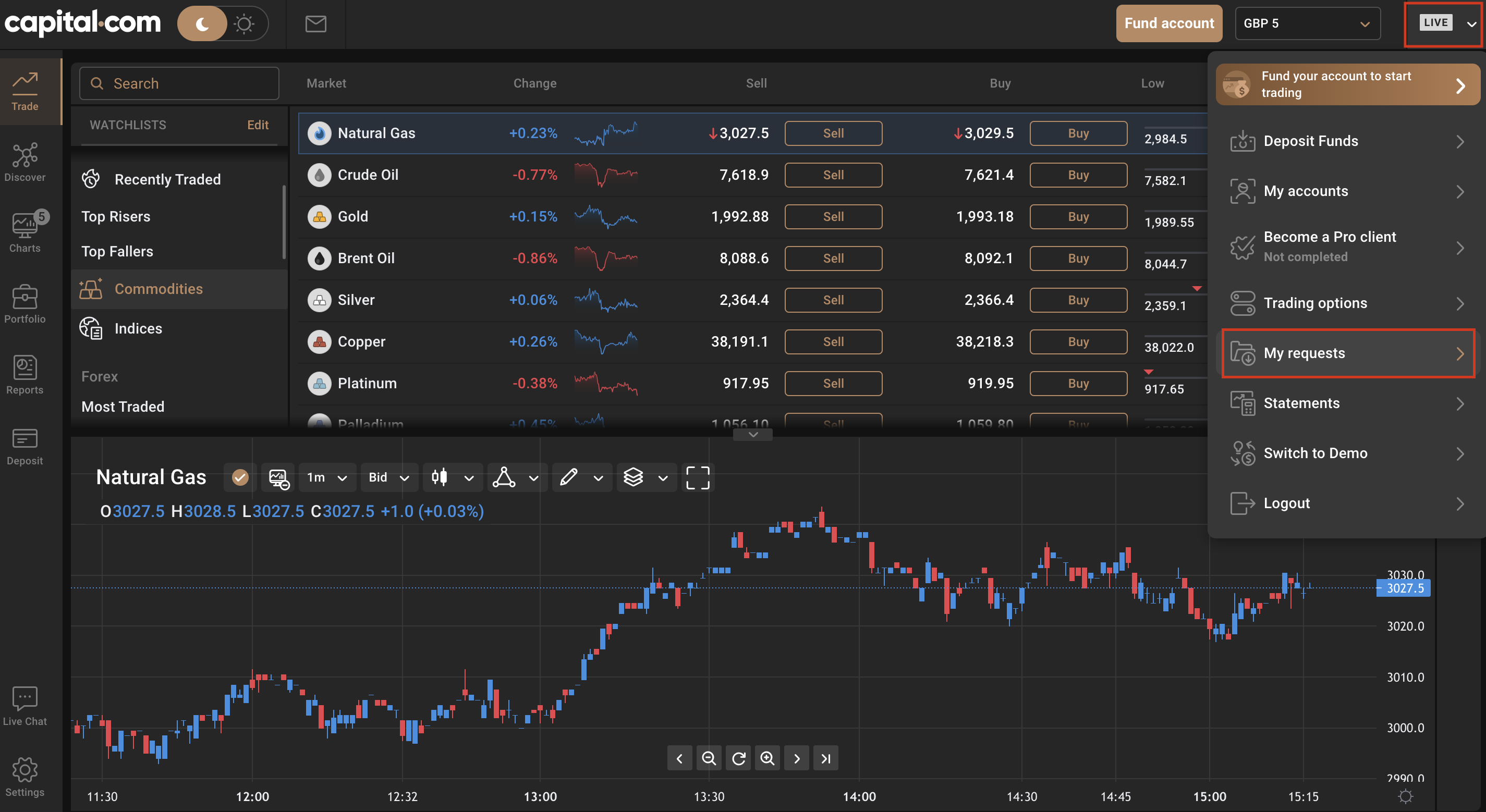
Task: Toggle Natural Gas watchlist checkmark
Action: (x=240, y=477)
